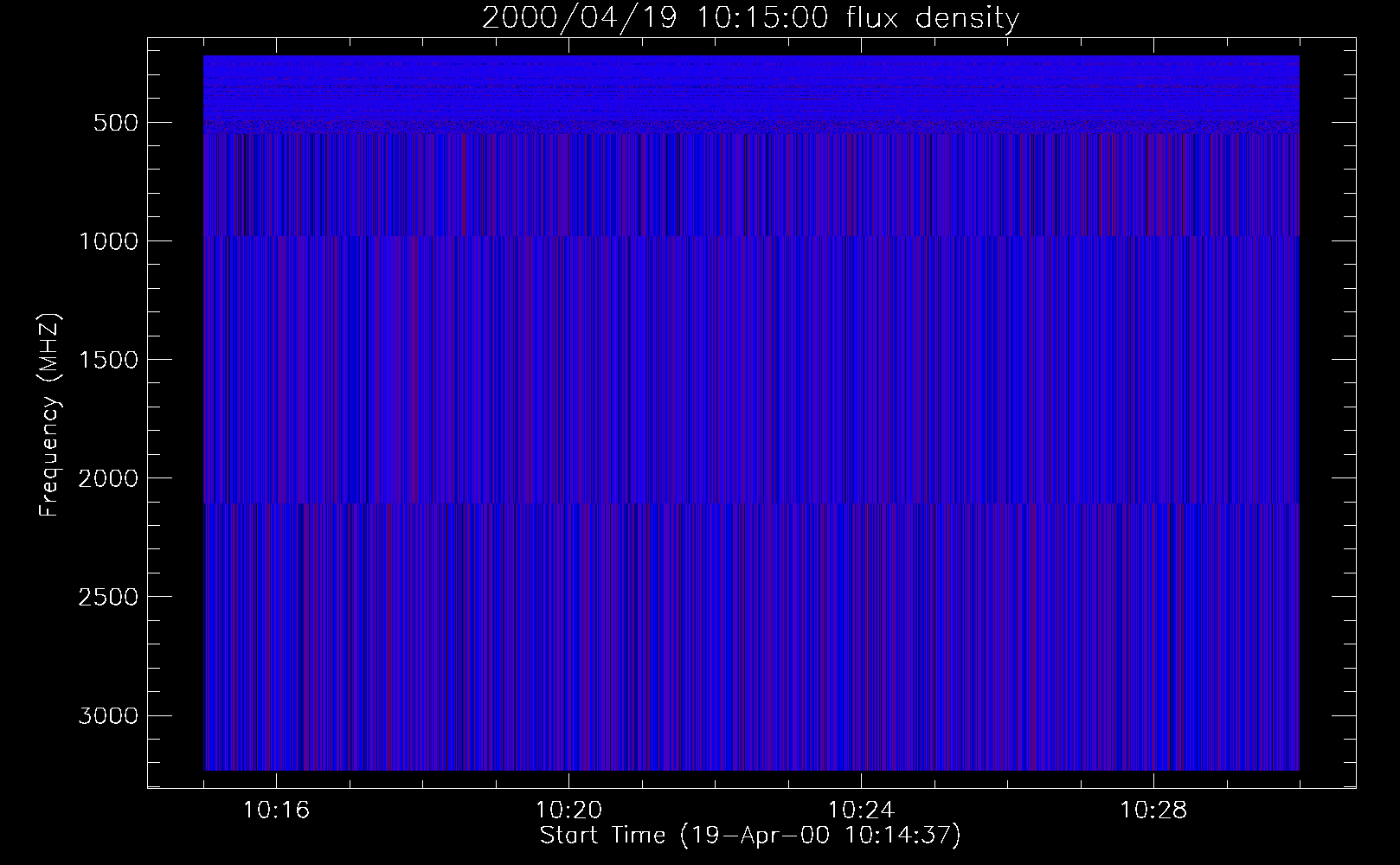Click the 10:28 time tick label
This screenshot has height=865, width=1400.
coord(1153,811)
